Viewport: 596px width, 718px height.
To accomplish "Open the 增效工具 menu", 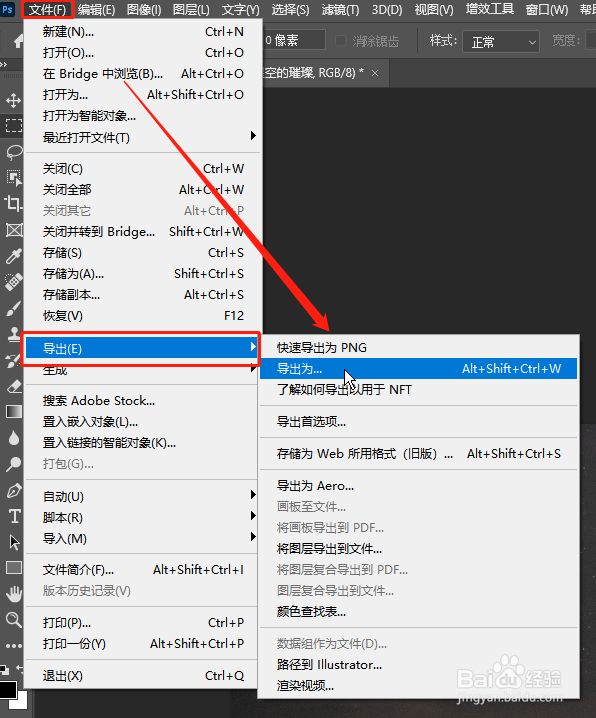I will [489, 9].
